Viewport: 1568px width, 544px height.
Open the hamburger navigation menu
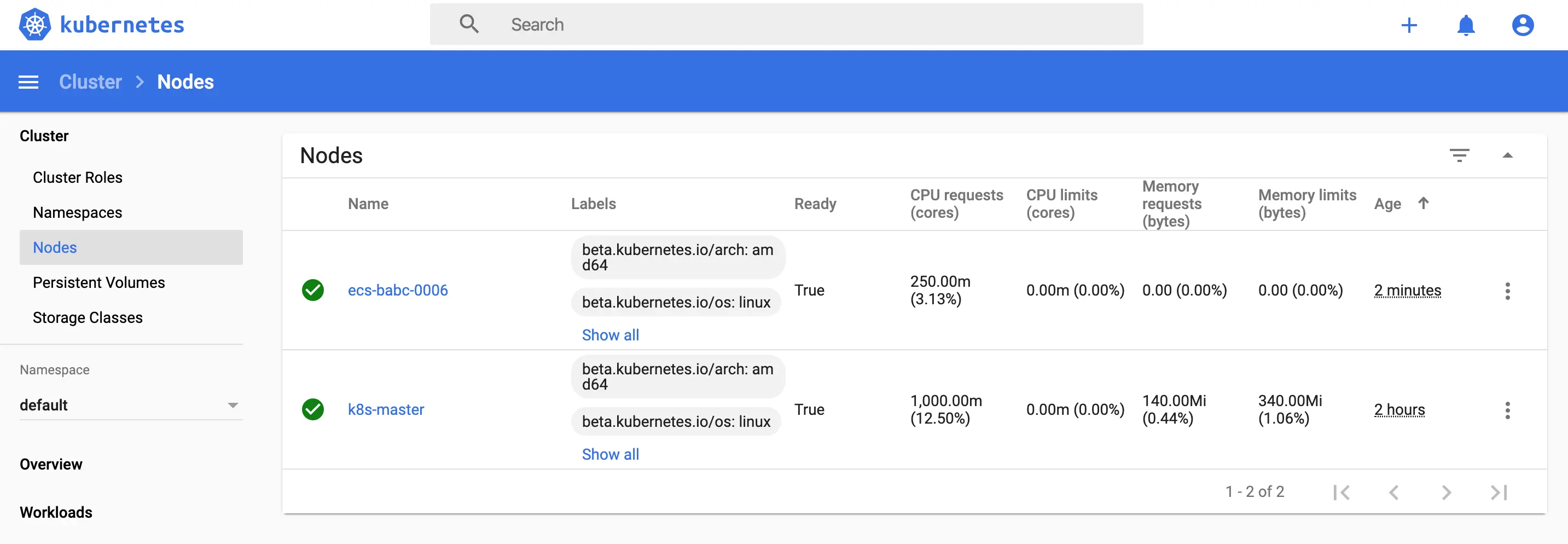[28, 82]
